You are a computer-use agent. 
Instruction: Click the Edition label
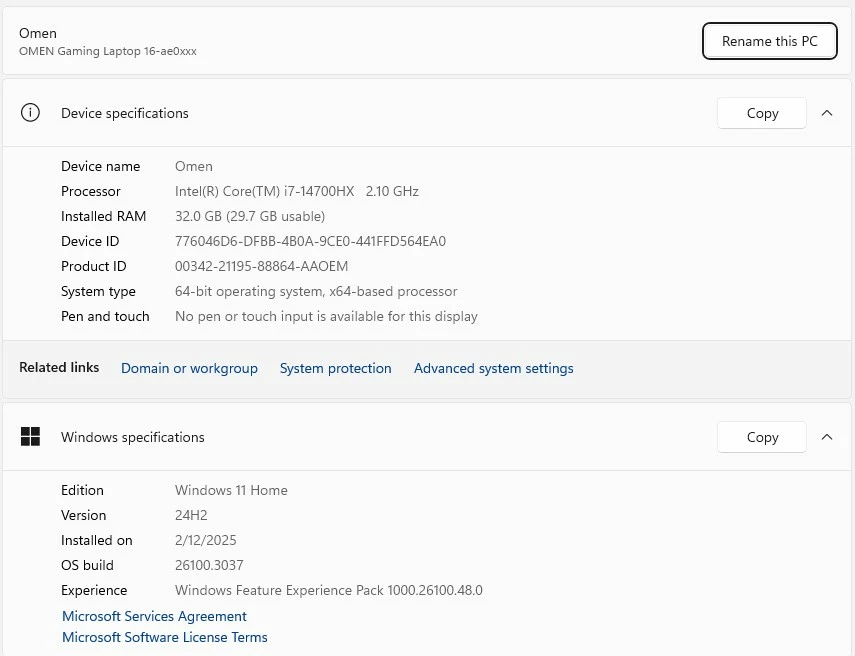point(82,490)
